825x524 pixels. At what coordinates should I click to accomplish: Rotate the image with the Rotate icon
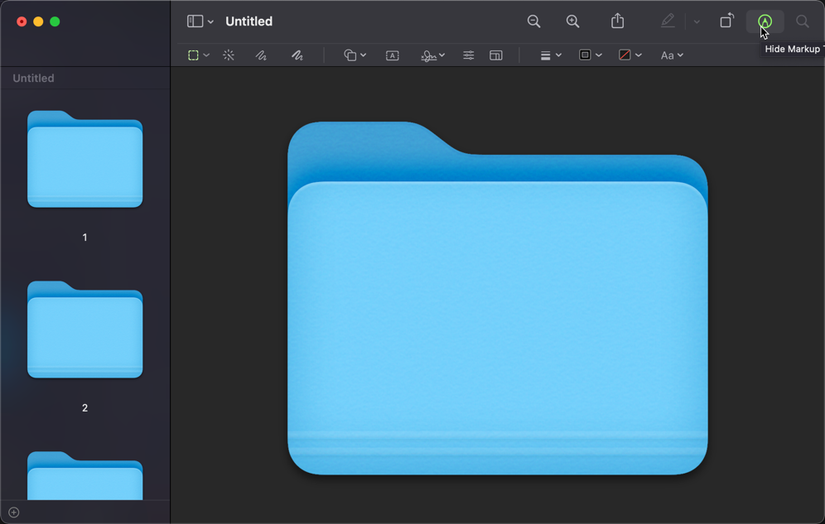click(727, 21)
